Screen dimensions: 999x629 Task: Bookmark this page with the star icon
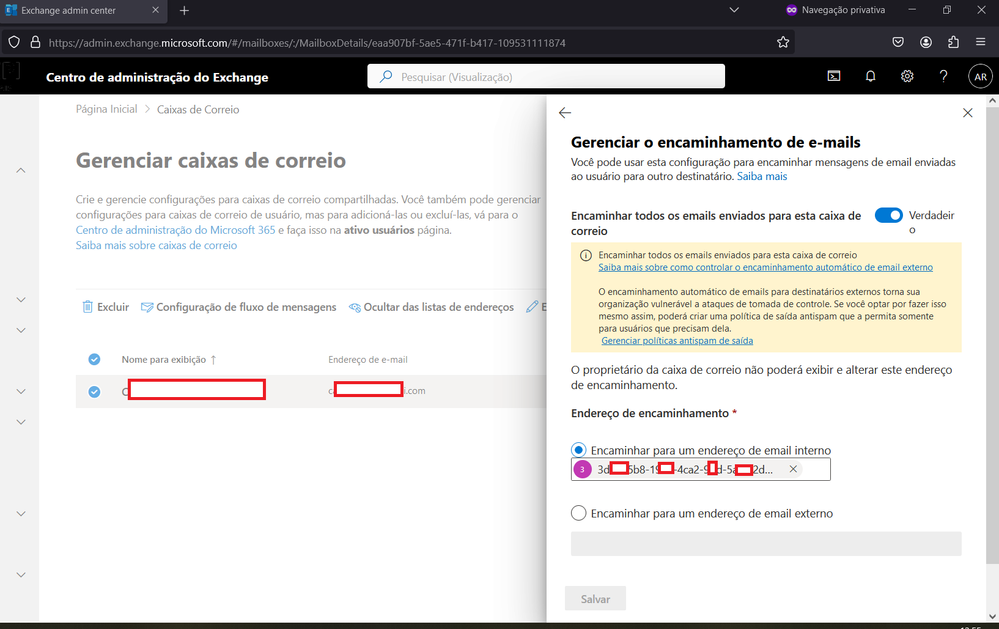coord(783,42)
